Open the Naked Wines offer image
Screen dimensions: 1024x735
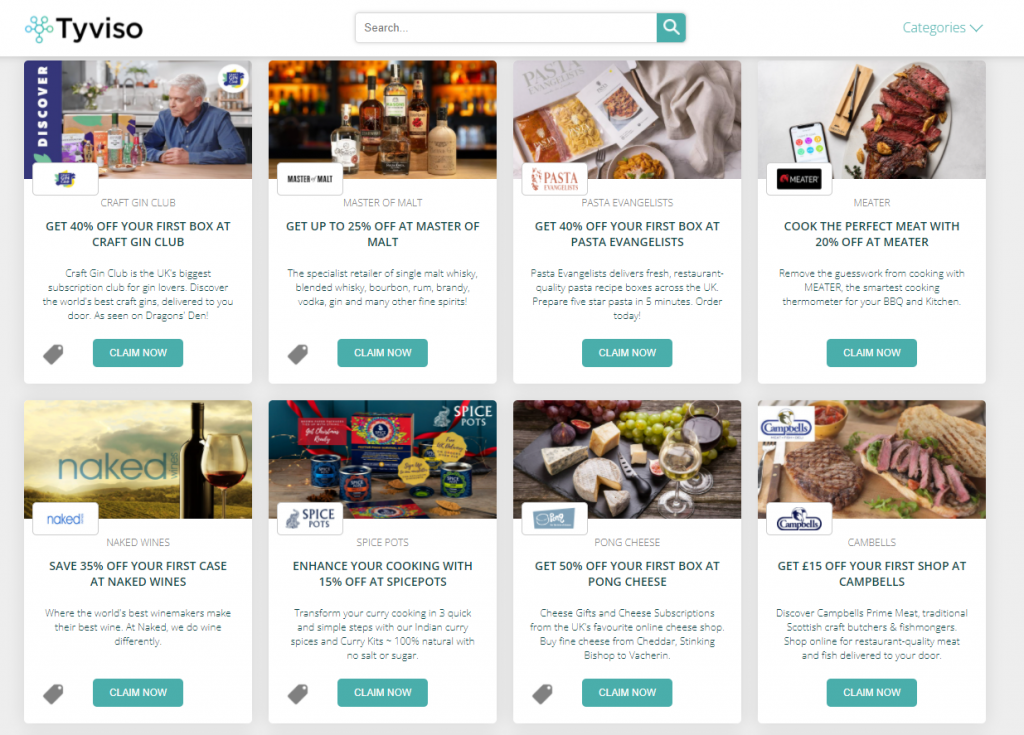[138, 459]
